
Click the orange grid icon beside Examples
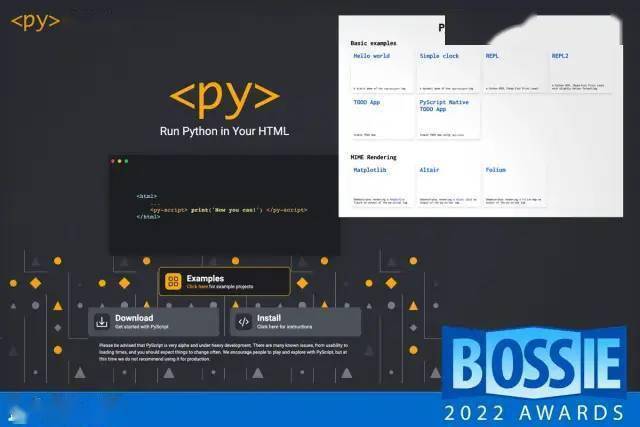pos(173,281)
